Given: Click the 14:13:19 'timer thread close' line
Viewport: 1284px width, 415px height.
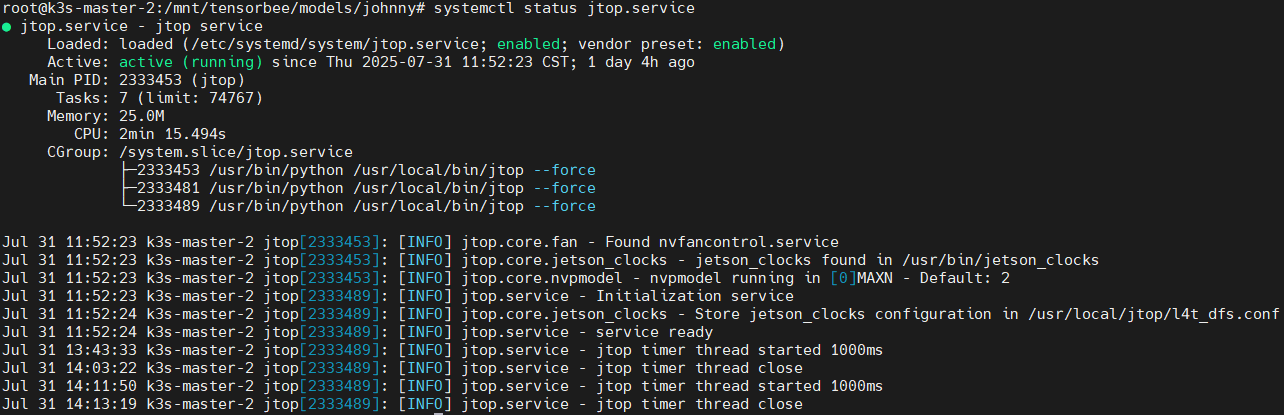Looking at the screenshot, I should [x=402, y=404].
